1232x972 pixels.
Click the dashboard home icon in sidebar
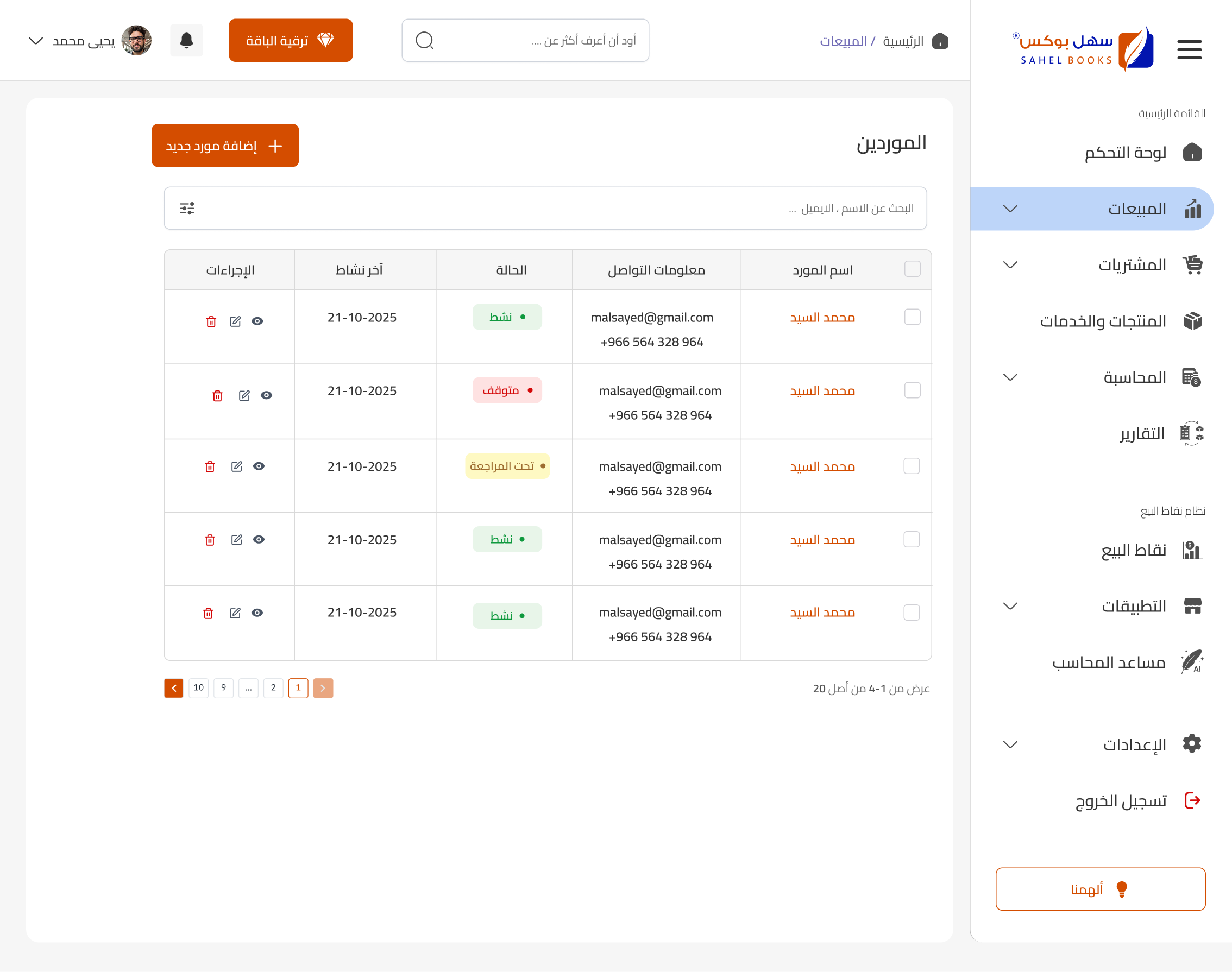tap(1192, 152)
